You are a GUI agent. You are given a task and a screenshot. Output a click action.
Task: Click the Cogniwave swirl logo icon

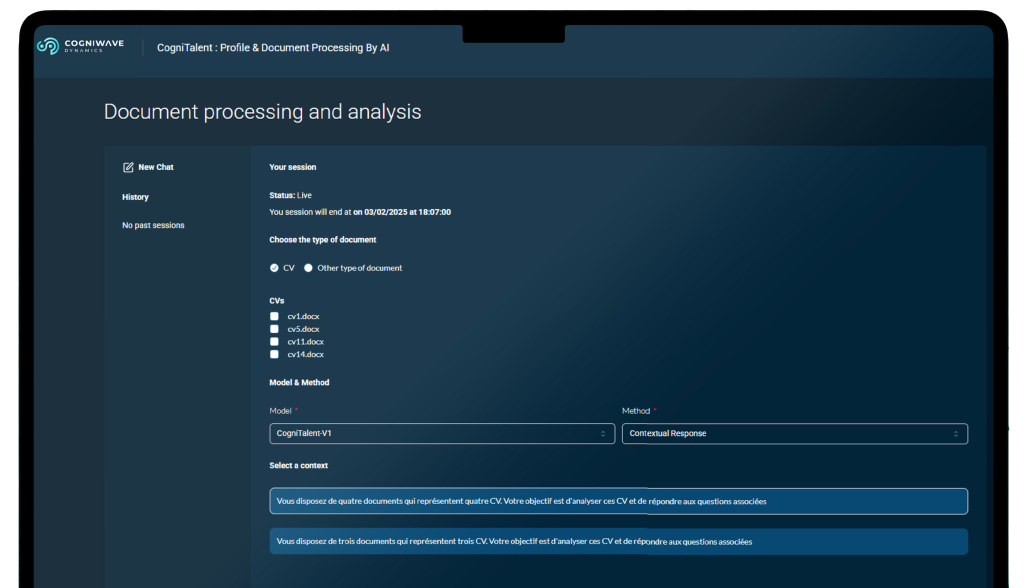(x=47, y=46)
